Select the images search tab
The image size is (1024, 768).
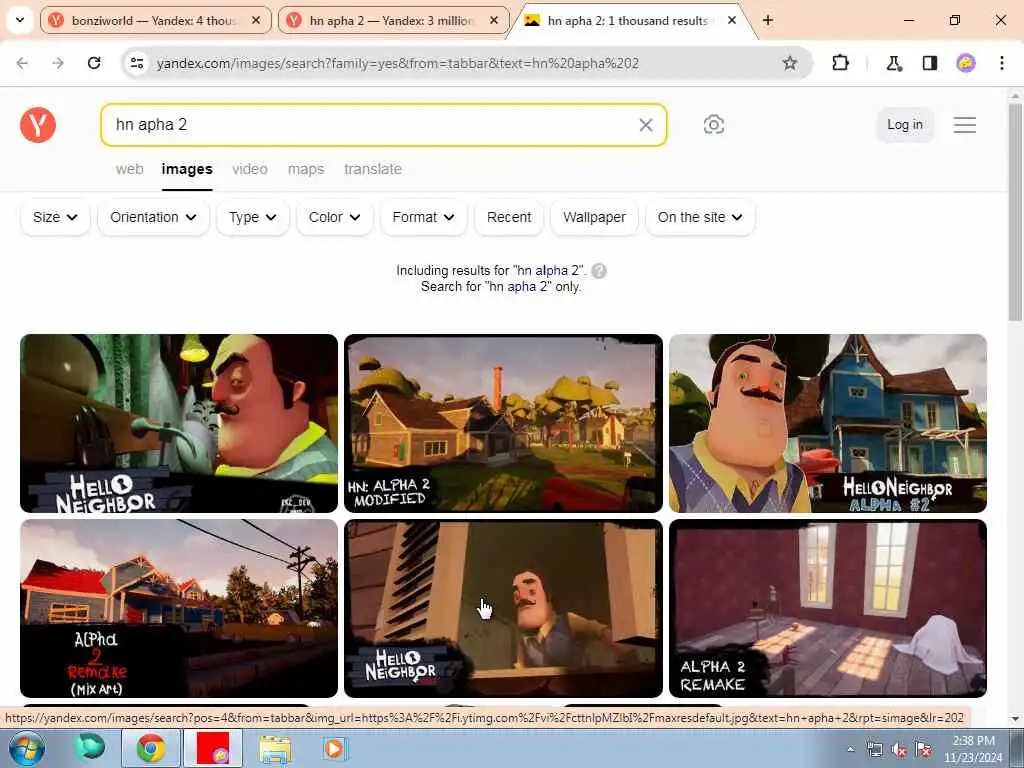pyautogui.click(x=187, y=169)
